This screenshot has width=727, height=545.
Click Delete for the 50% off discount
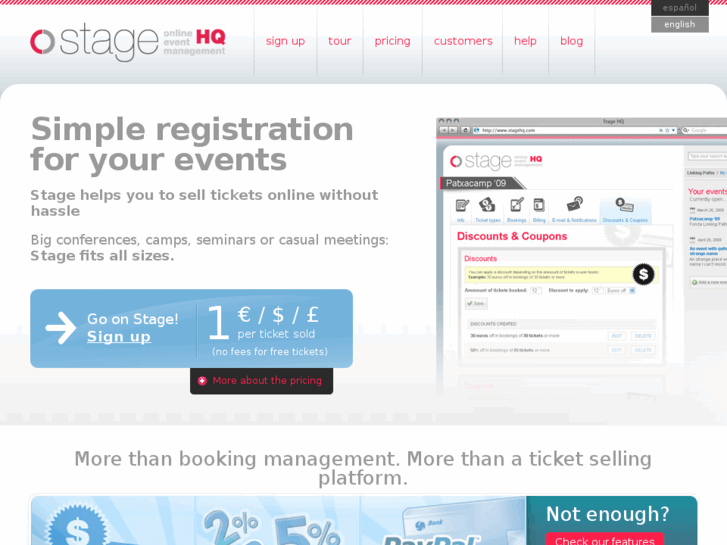point(643,350)
